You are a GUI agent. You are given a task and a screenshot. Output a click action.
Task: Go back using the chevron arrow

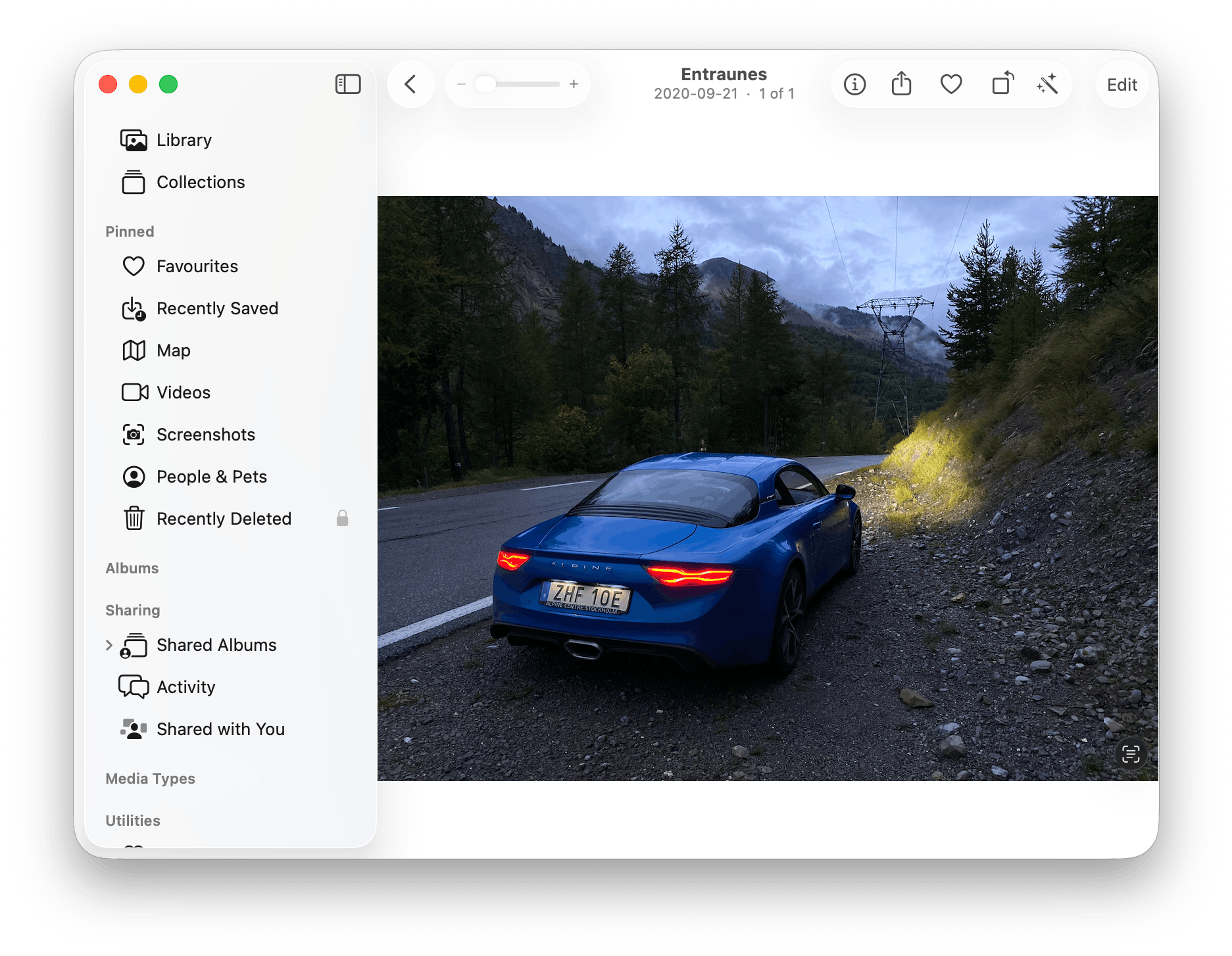[x=410, y=84]
